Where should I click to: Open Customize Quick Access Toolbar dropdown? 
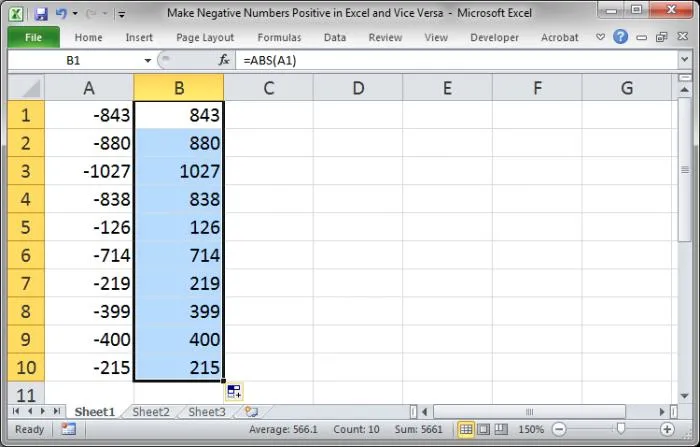[121, 14]
